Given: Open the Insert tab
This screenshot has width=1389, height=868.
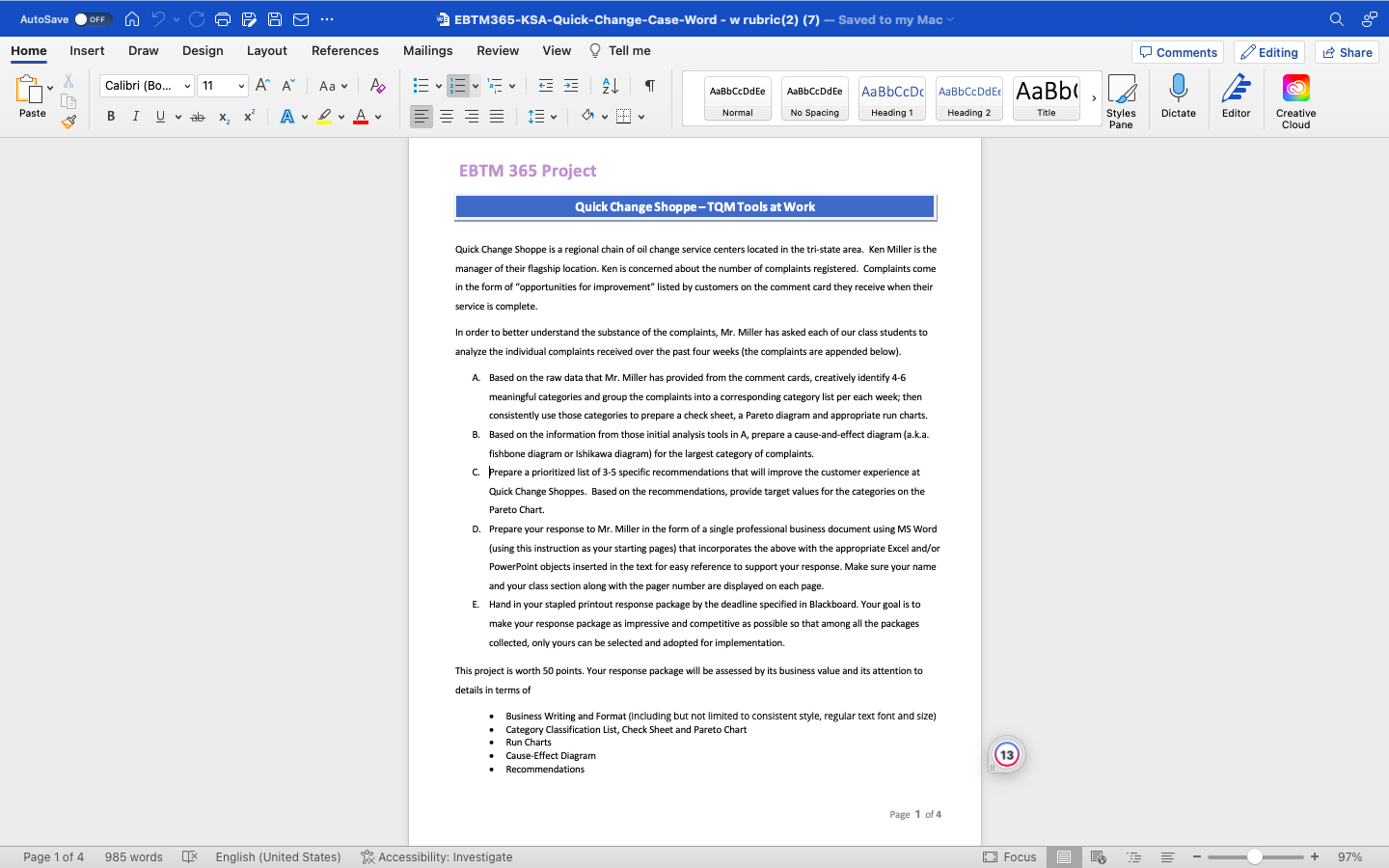Looking at the screenshot, I should pyautogui.click(x=87, y=51).
